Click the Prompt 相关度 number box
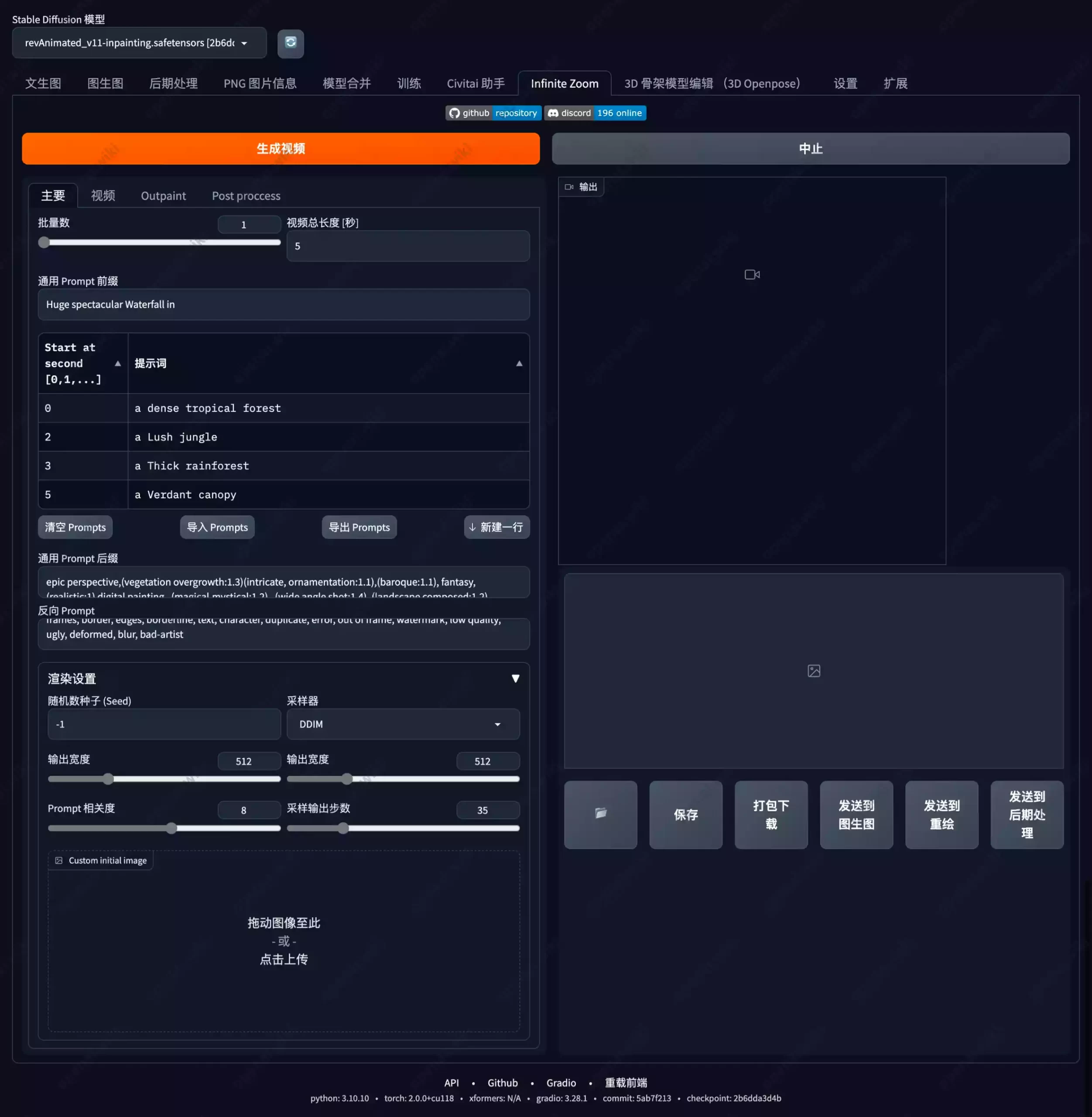This screenshot has width=1092, height=1117. coord(249,810)
